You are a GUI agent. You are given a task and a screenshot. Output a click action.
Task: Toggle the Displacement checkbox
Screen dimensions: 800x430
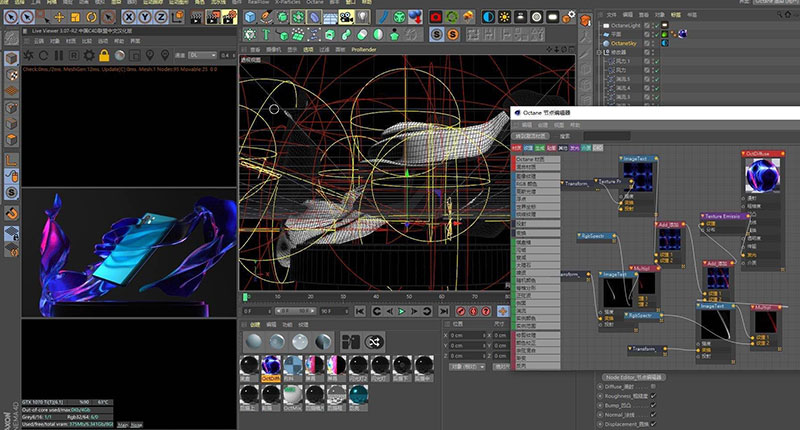pos(653,423)
